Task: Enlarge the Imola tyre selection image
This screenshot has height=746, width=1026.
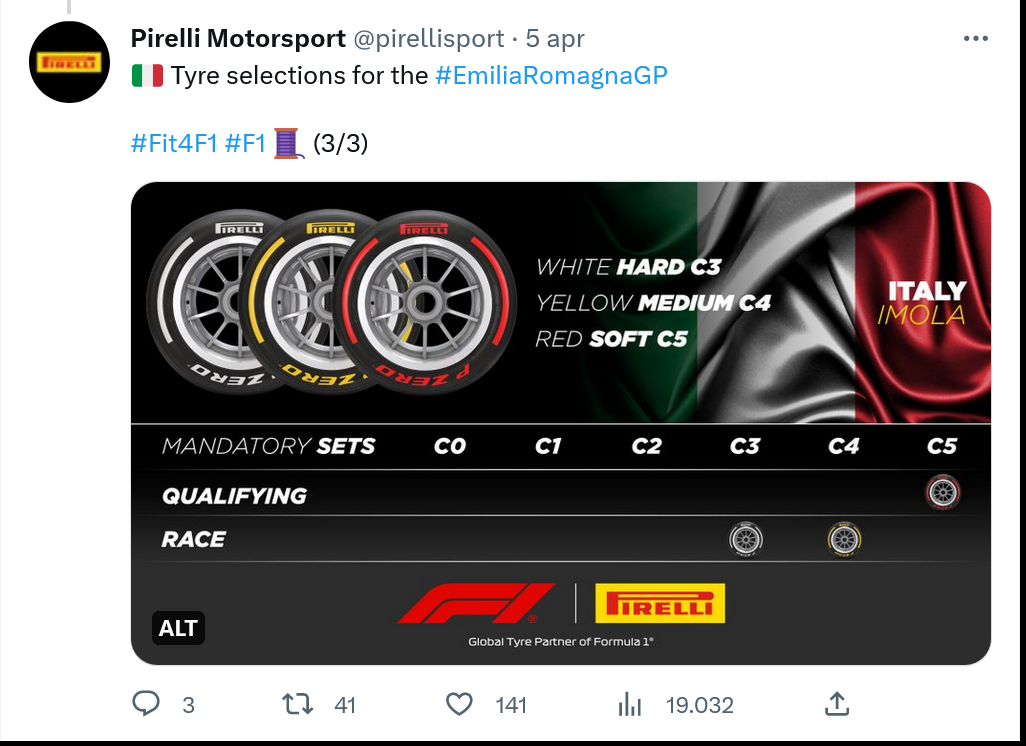Action: 561,423
